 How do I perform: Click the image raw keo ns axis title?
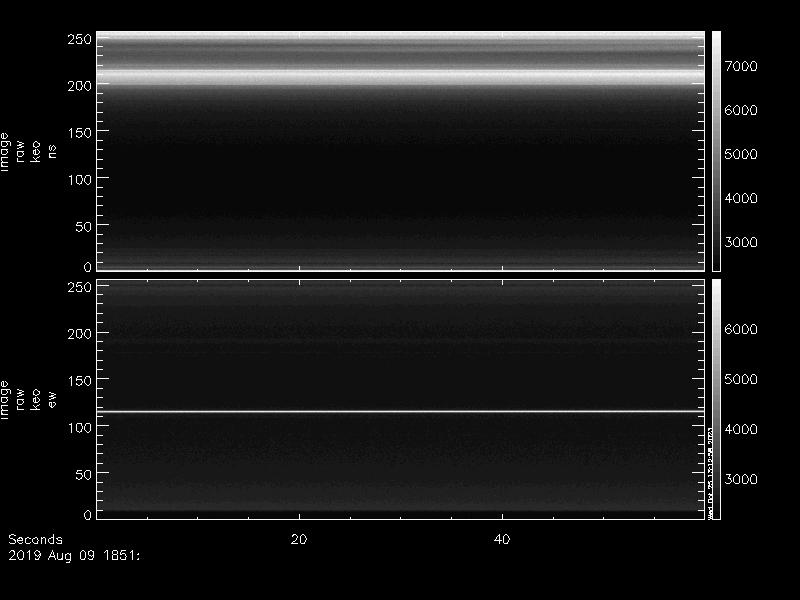pos(28,152)
